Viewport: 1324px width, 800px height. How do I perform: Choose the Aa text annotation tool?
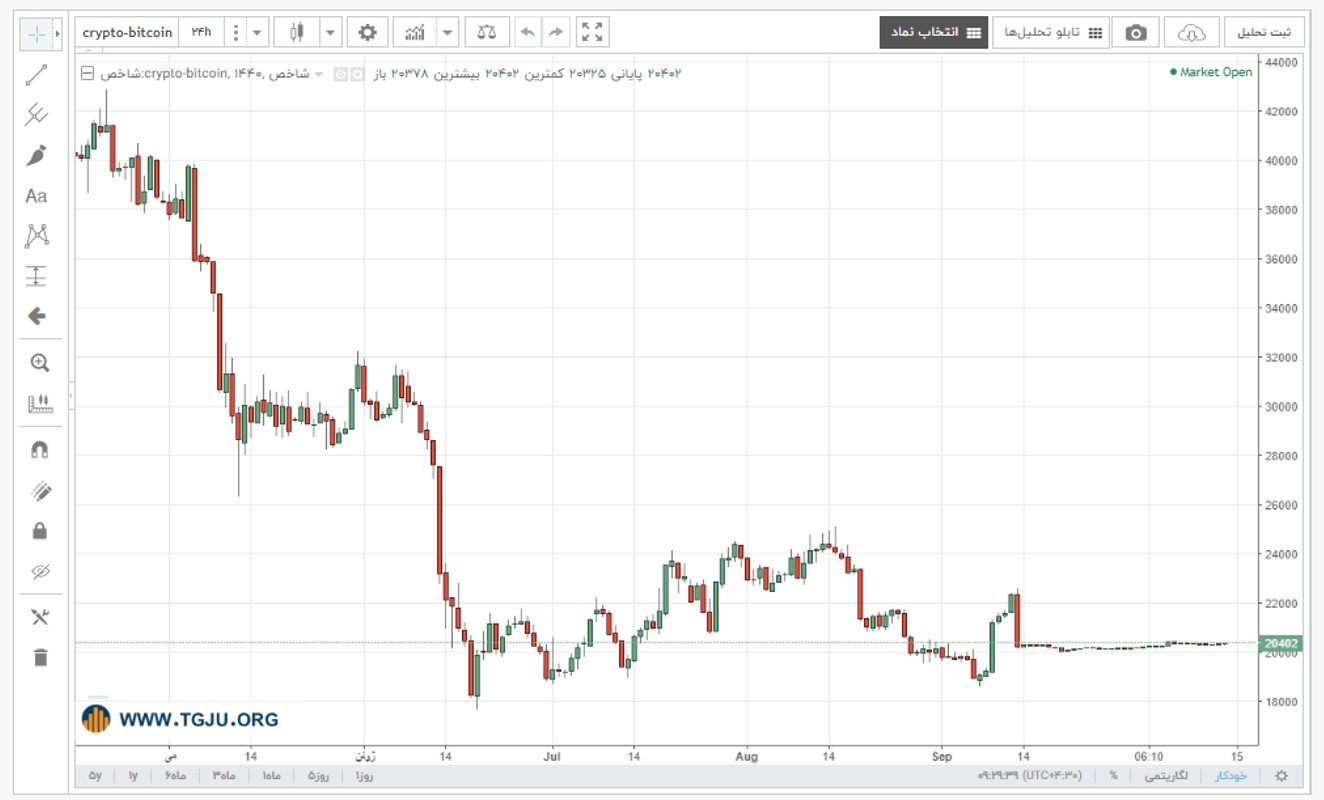coord(37,196)
